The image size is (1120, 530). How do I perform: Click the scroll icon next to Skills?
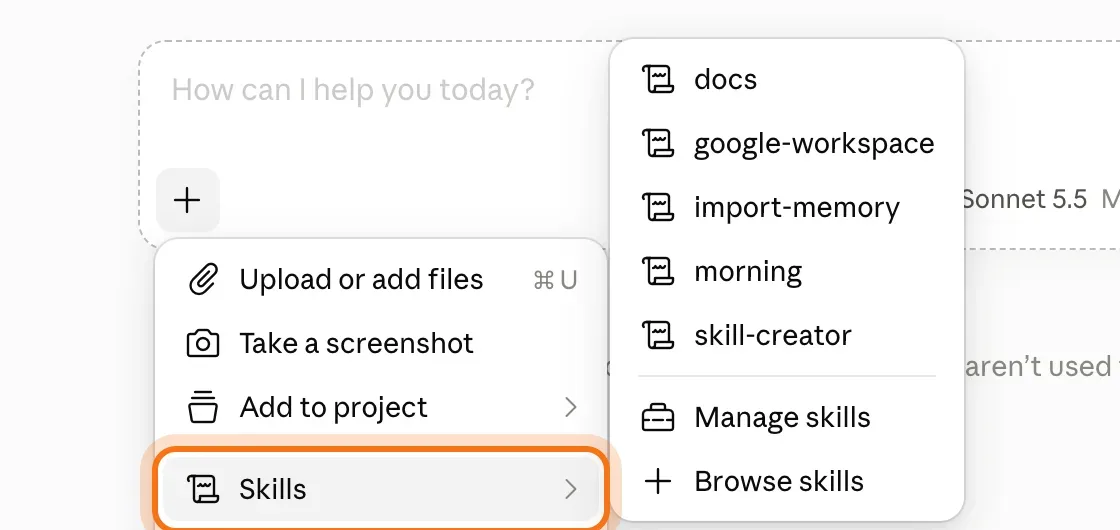[202, 489]
